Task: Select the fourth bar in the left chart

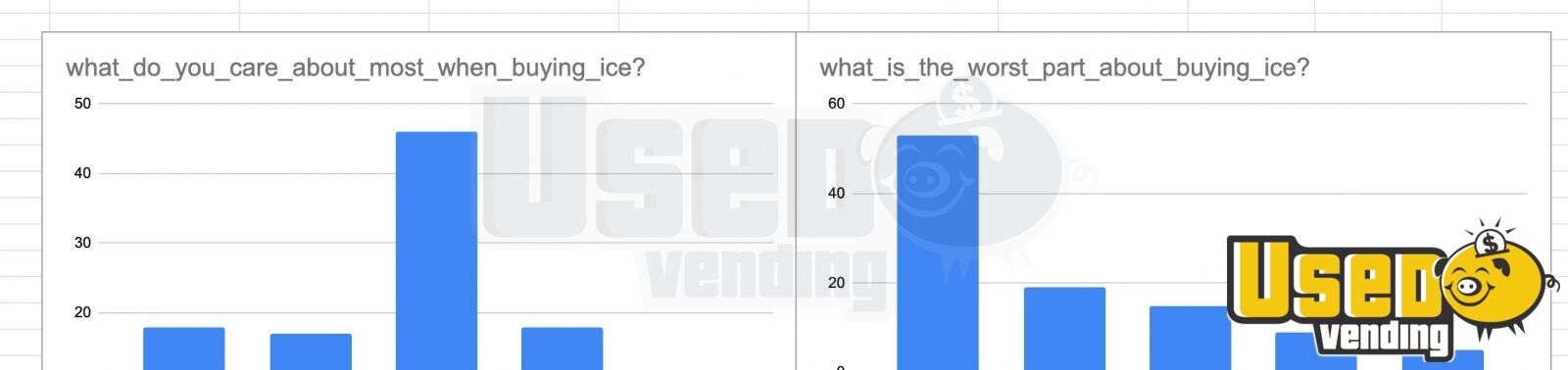Action: pyautogui.click(x=562, y=348)
